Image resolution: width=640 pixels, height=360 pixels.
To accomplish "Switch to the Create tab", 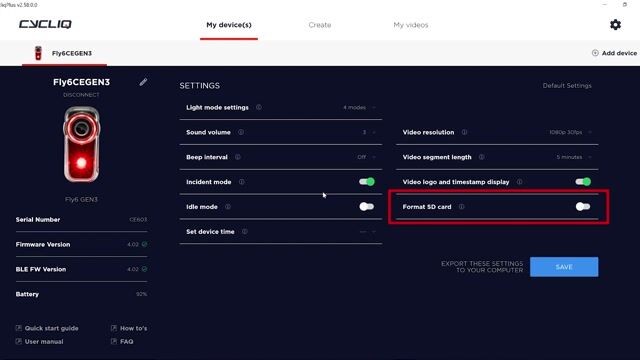I will [320, 25].
